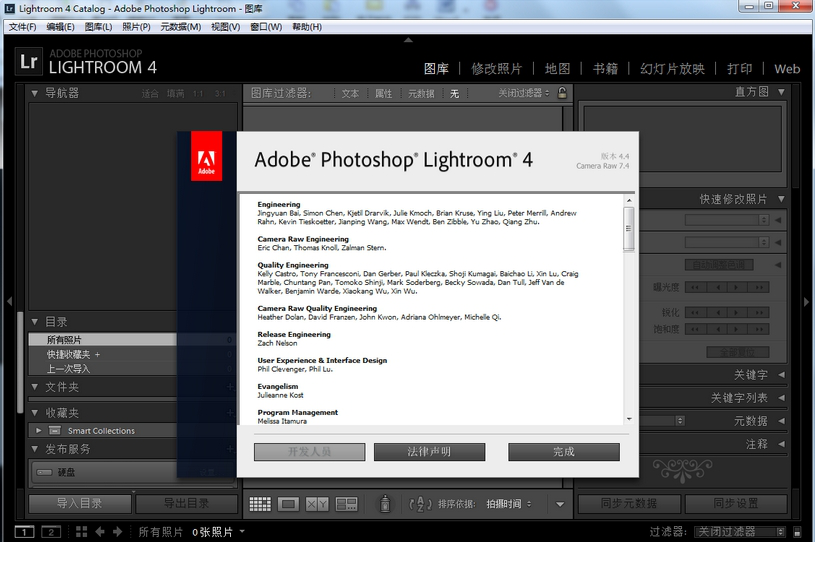Image resolution: width=815 pixels, height=563 pixels.
Task: Click the filmstrip grid shortcut icon
Action: click(82, 532)
